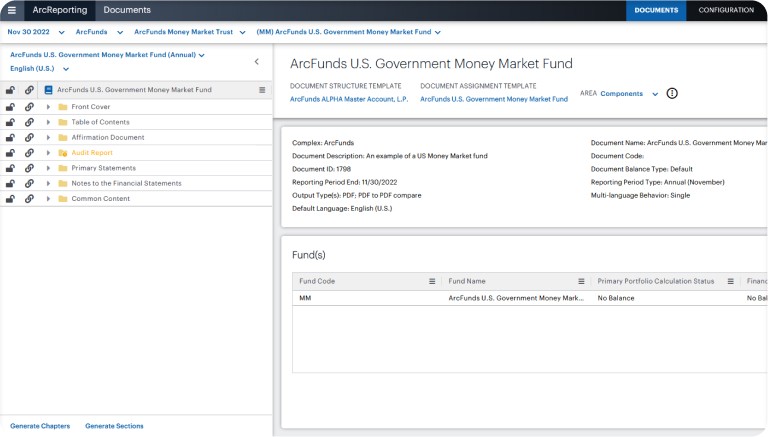The image size is (768, 437).
Task: Expand the Audit Report folder
Action: [x=48, y=153]
